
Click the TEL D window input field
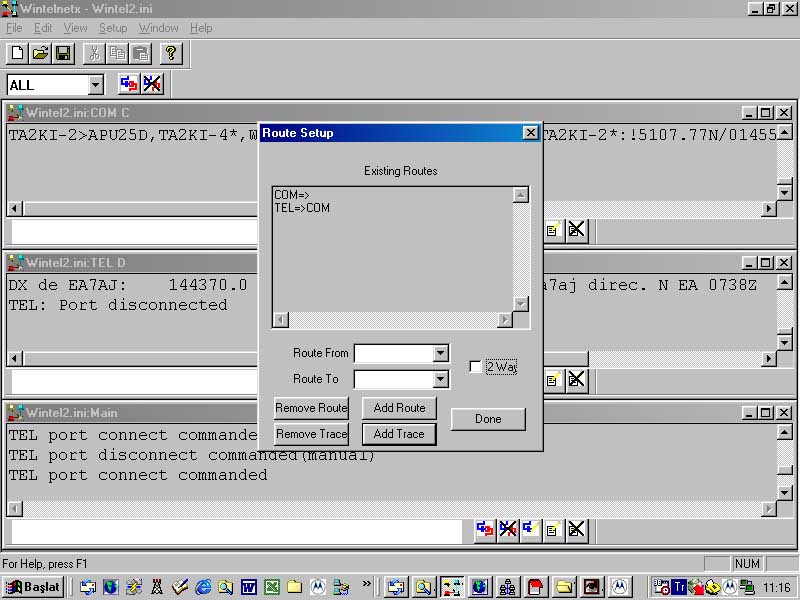point(135,382)
